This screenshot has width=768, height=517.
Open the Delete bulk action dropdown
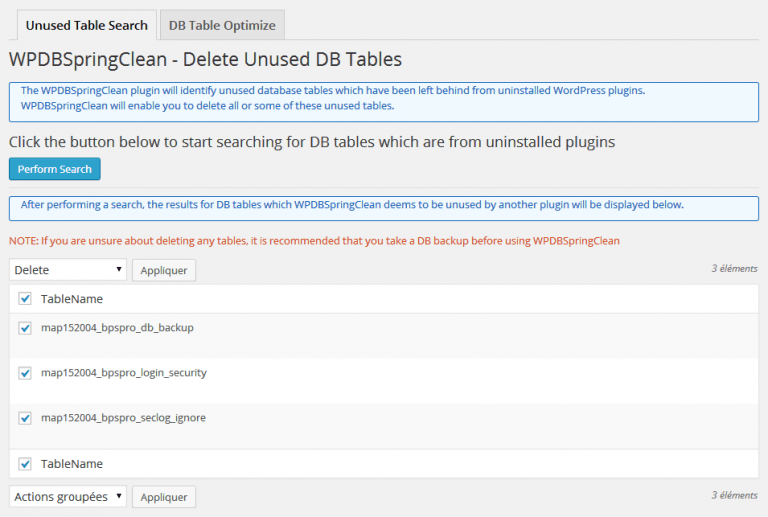(x=68, y=270)
